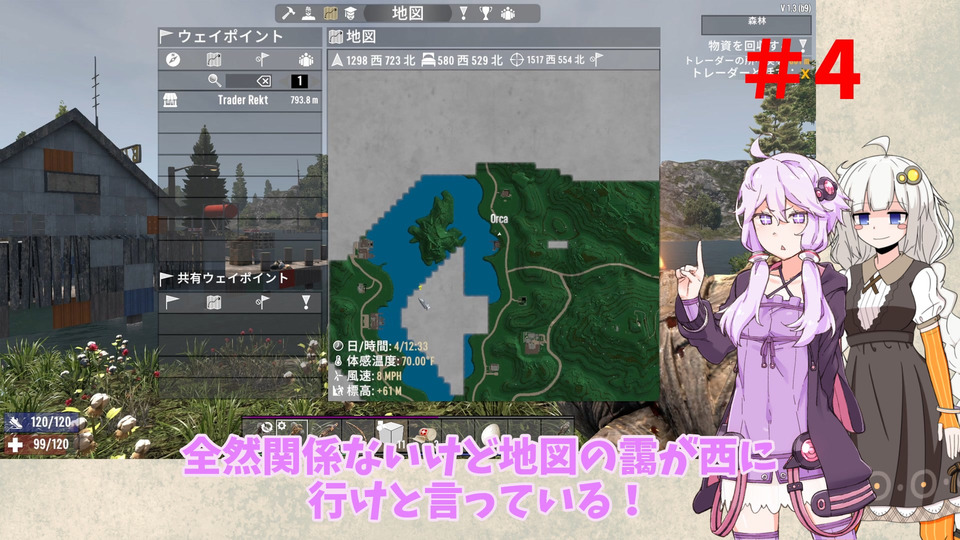Click the 共有ウェイポイント section header
The image size is (960, 540).
(240, 279)
